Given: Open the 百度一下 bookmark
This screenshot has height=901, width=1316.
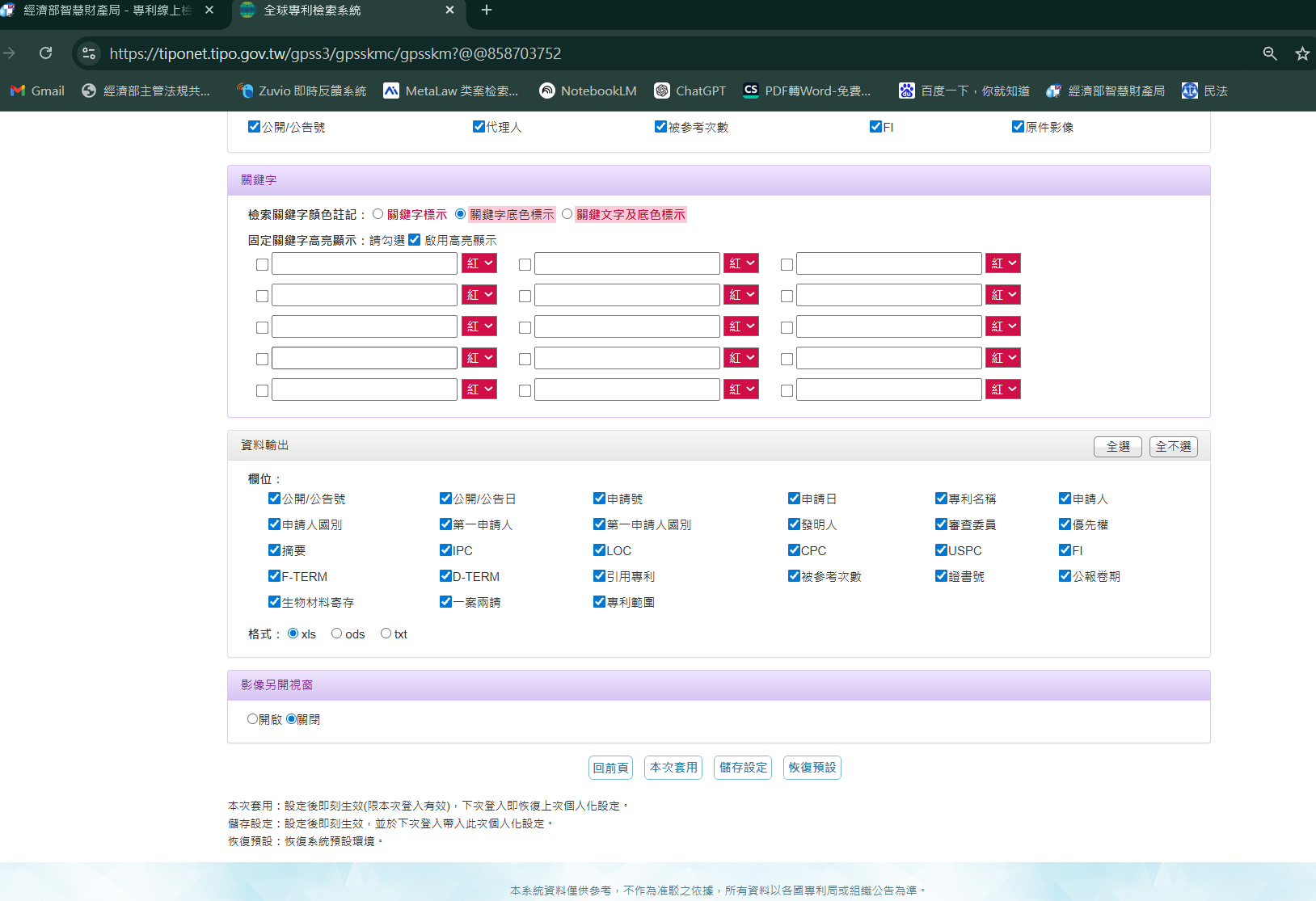Looking at the screenshot, I should click(964, 91).
